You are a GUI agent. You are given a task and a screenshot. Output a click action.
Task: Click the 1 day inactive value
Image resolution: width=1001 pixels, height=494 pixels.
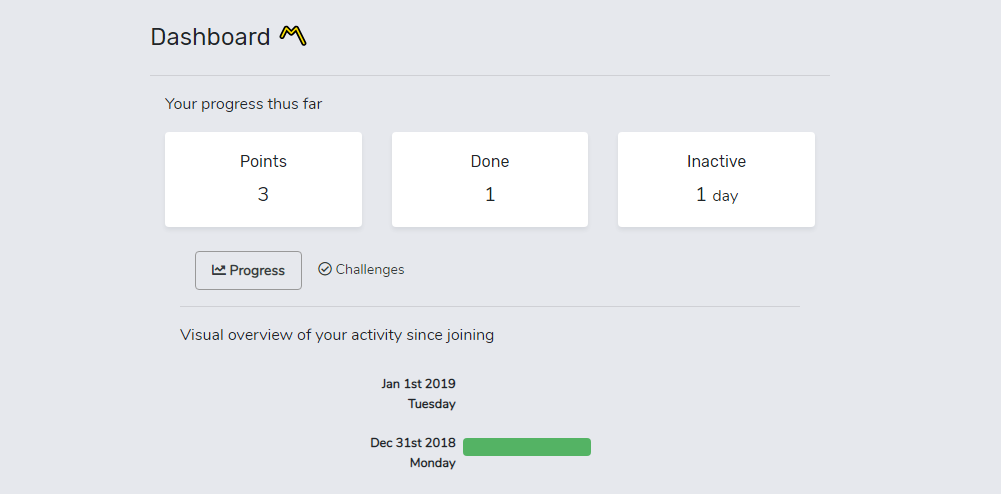716,195
